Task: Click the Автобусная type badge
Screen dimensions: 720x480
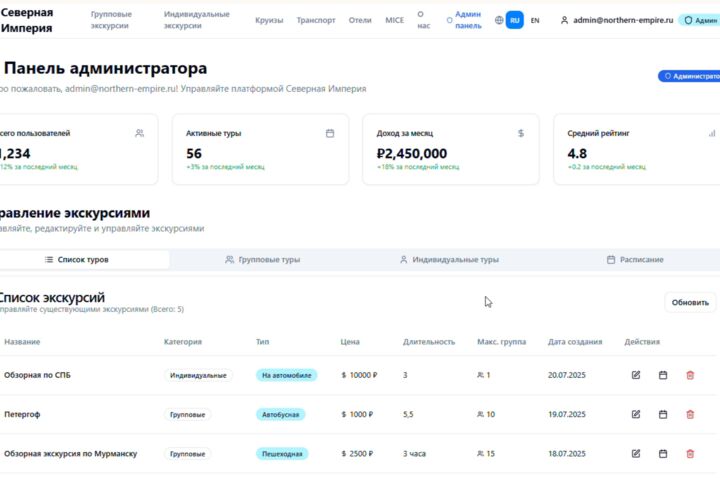Action: point(281,414)
